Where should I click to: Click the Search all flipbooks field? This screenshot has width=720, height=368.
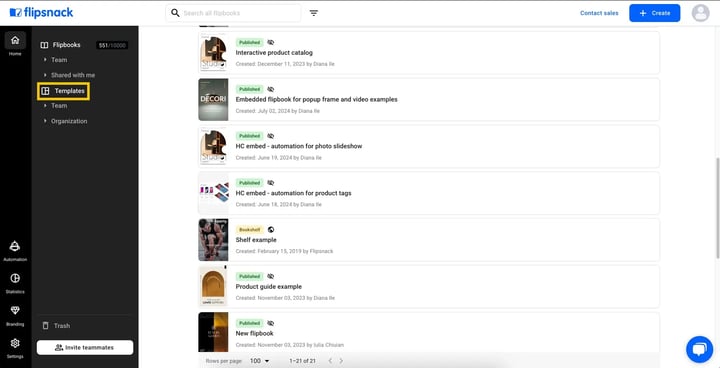233,13
